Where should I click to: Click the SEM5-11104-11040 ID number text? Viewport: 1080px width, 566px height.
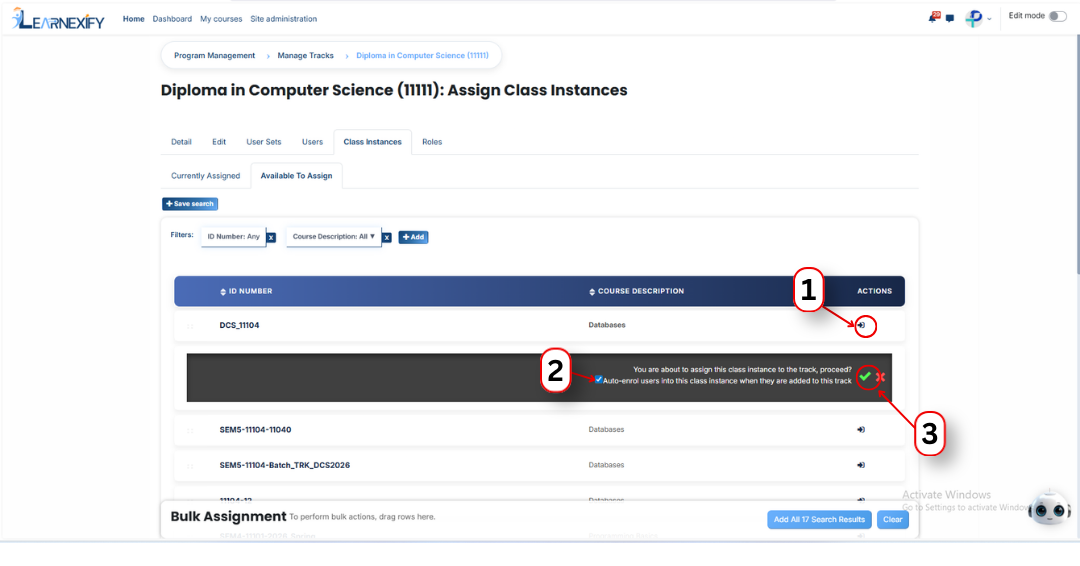(255, 430)
